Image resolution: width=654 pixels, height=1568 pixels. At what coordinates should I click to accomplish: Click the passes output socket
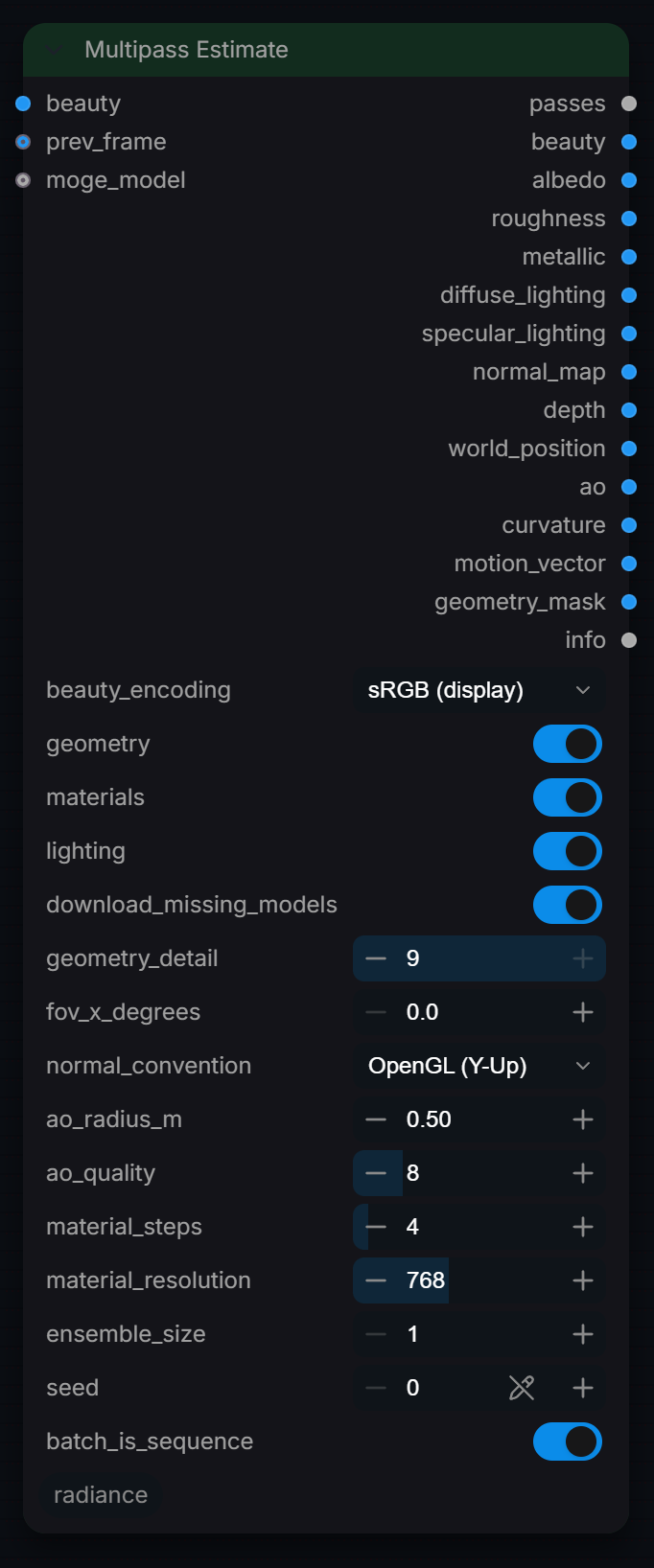[x=629, y=104]
